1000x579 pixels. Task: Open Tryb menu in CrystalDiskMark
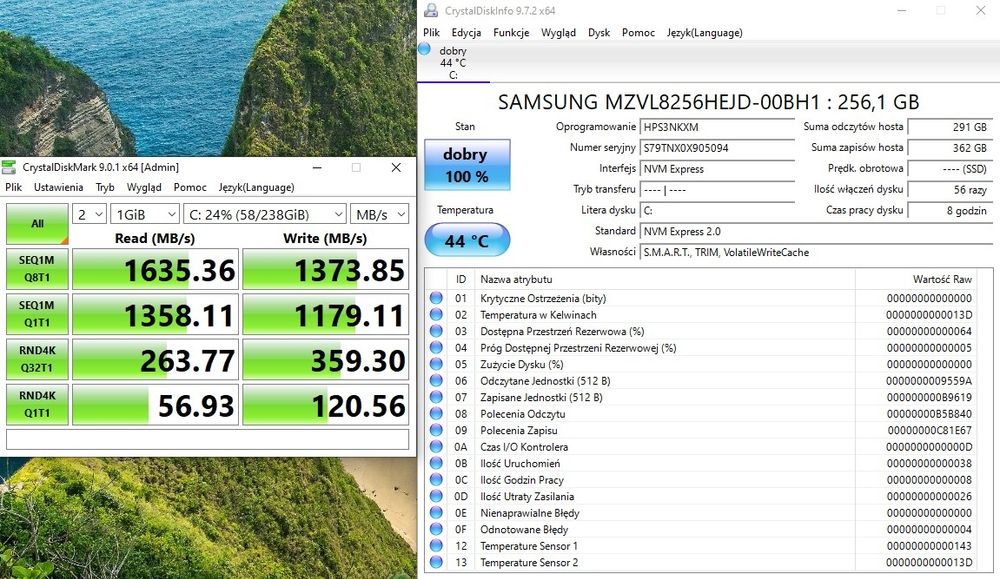pyautogui.click(x=105, y=187)
